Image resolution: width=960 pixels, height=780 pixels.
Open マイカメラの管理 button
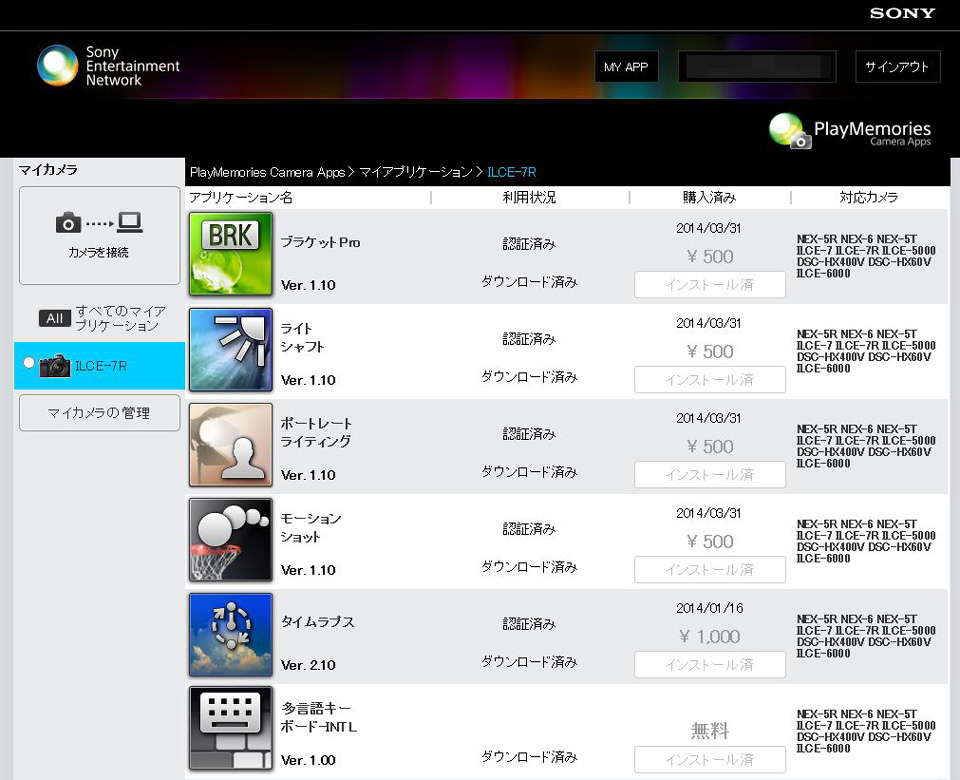point(100,413)
